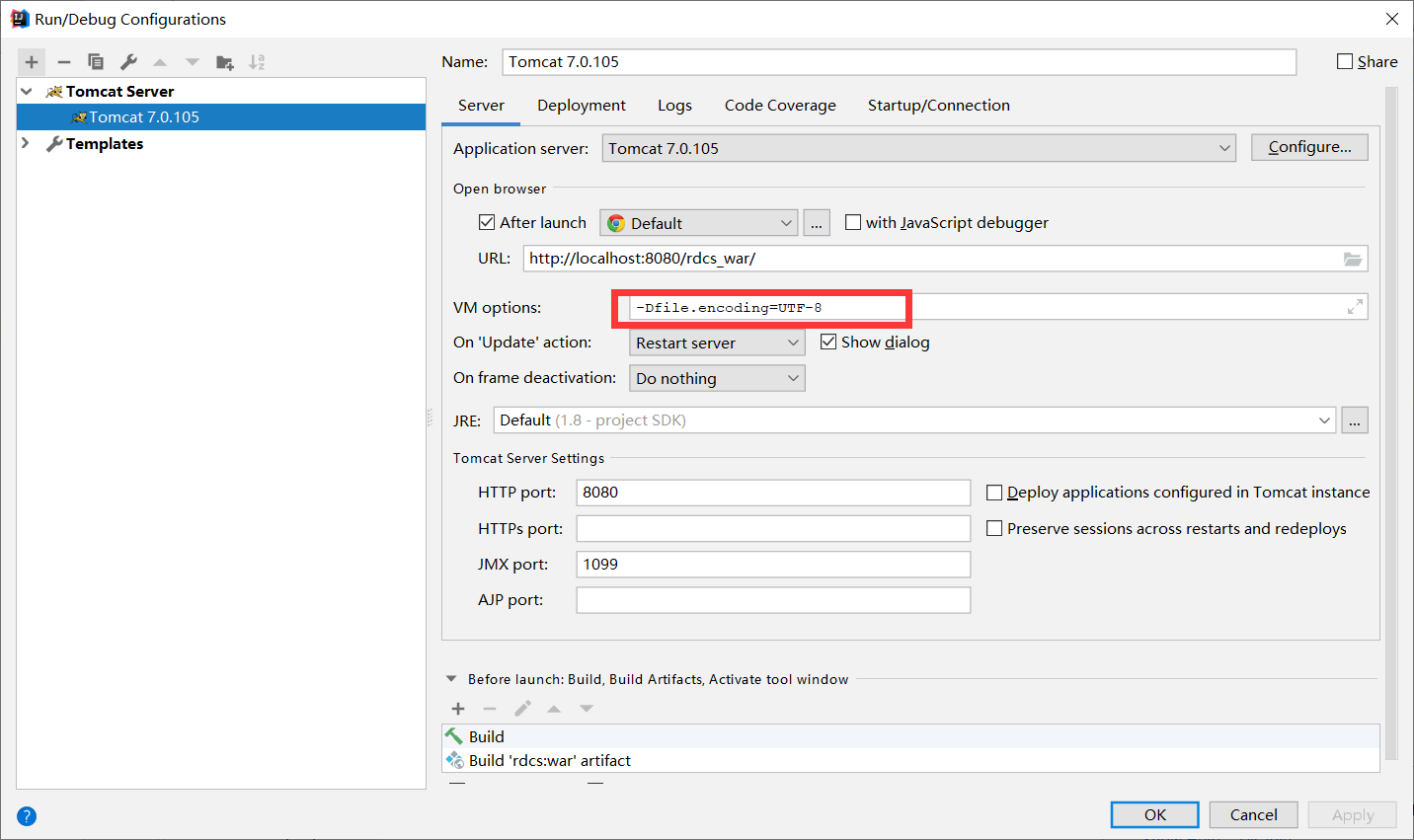Switch to the Logs tab
1414x840 pixels.
674,106
